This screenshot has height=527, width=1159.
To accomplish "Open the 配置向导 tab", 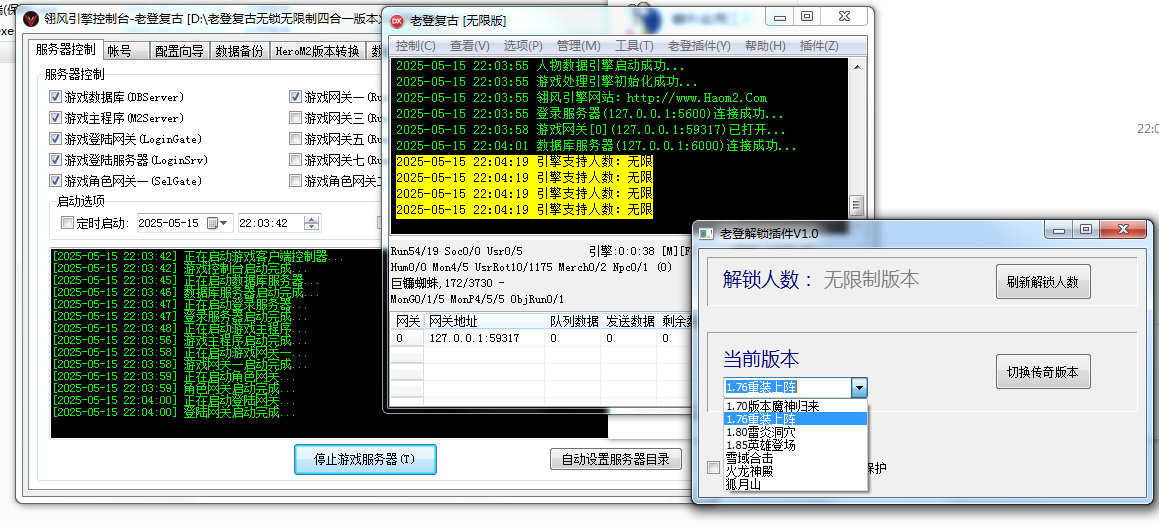I will (179, 51).
